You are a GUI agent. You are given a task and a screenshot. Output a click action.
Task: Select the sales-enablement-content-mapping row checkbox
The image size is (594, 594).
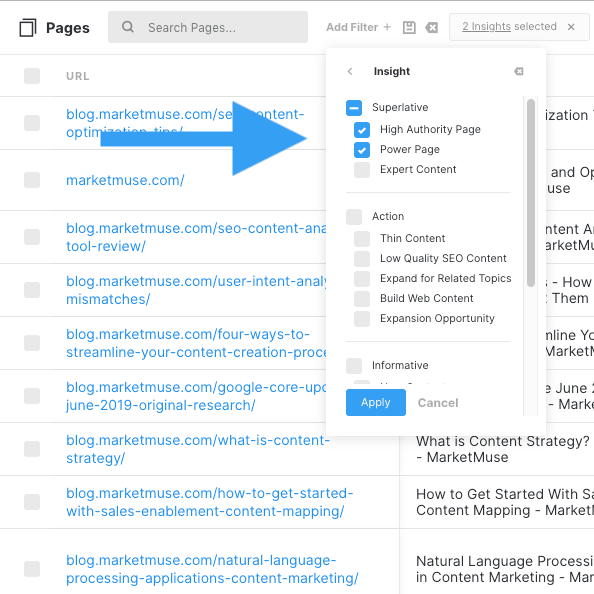pyautogui.click(x=32, y=502)
